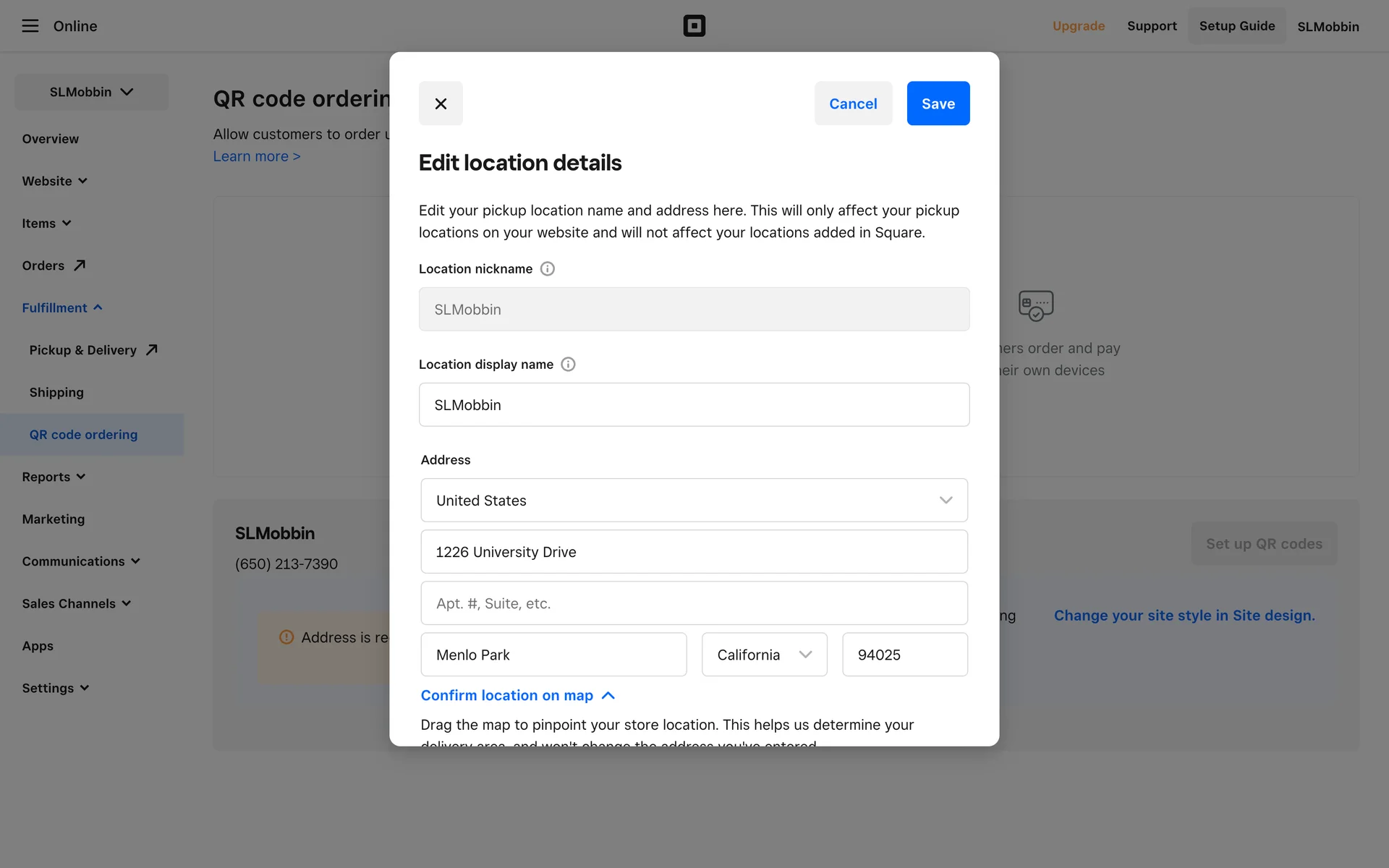Viewport: 1389px width, 868px height.
Task: Expand the SLMobbin site selector
Action: coord(92,92)
